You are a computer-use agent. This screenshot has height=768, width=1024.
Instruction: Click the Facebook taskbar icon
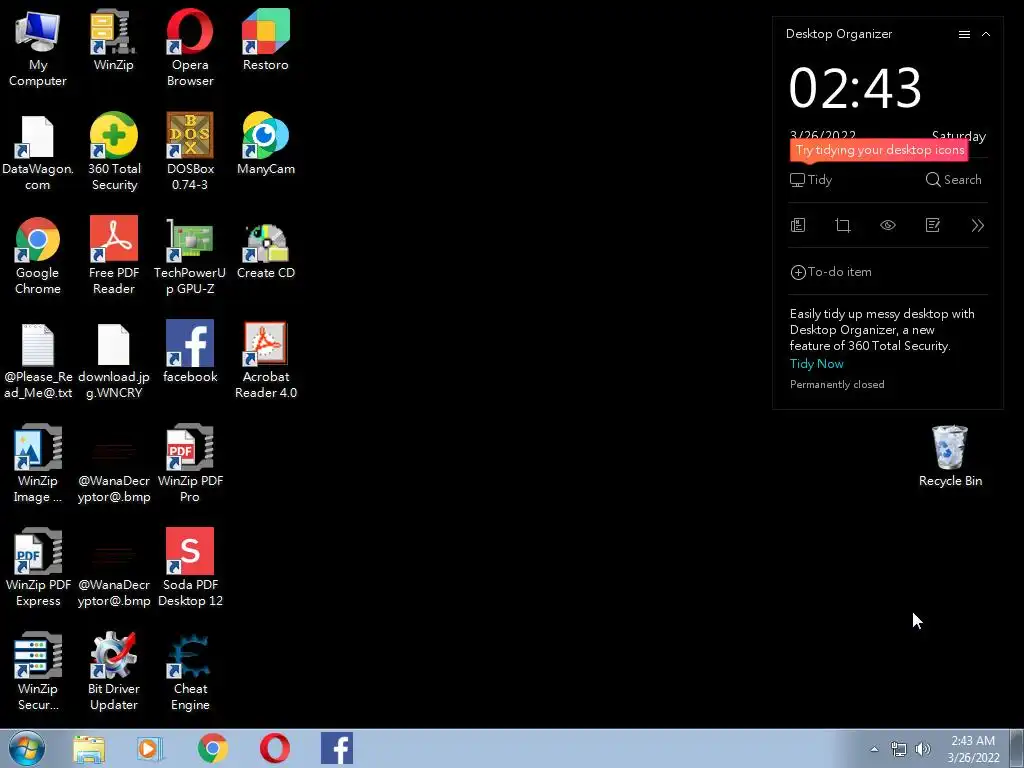click(337, 748)
